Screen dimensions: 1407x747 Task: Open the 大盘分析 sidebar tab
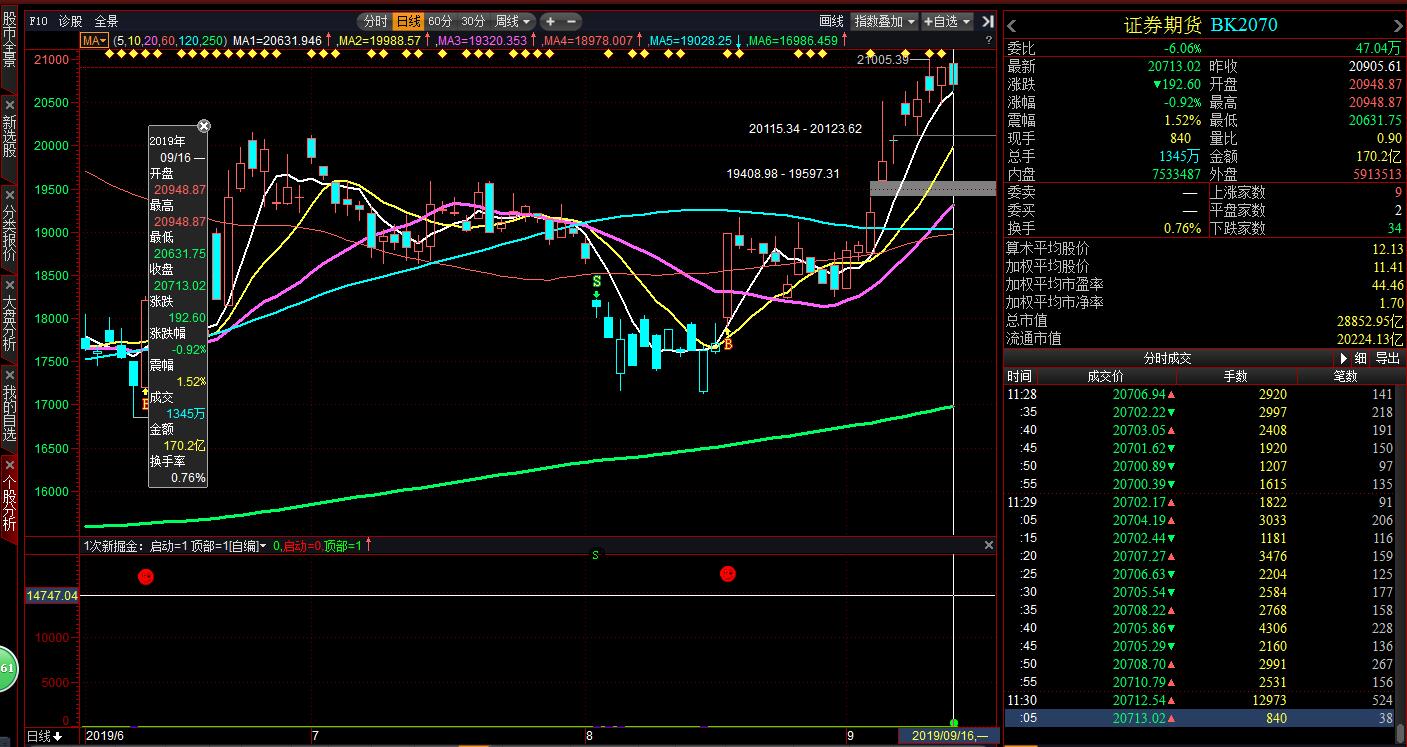(9, 323)
